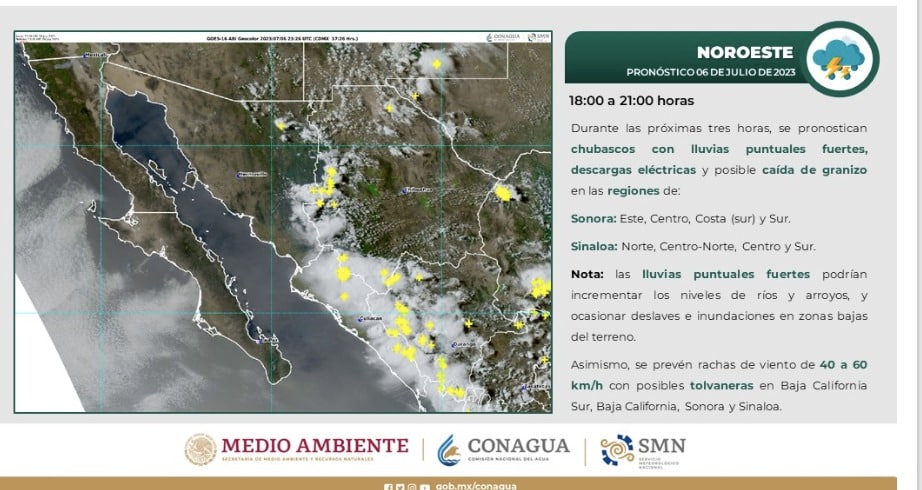The height and width of the screenshot is (490, 922).
Task: Click the tolvaneras highlighted word
Action: point(721,386)
